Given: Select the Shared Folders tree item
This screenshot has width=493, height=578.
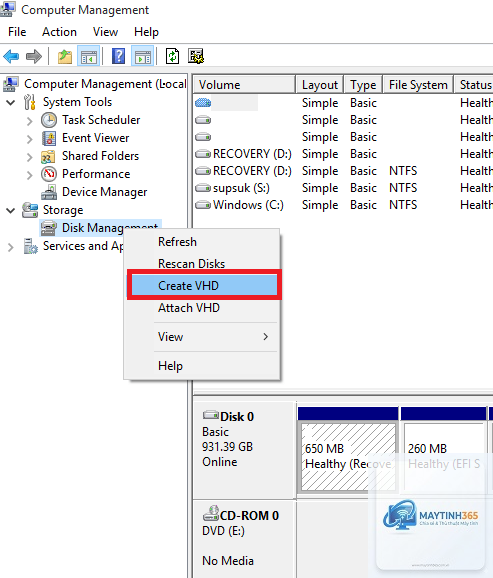Looking at the screenshot, I should tap(100, 156).
